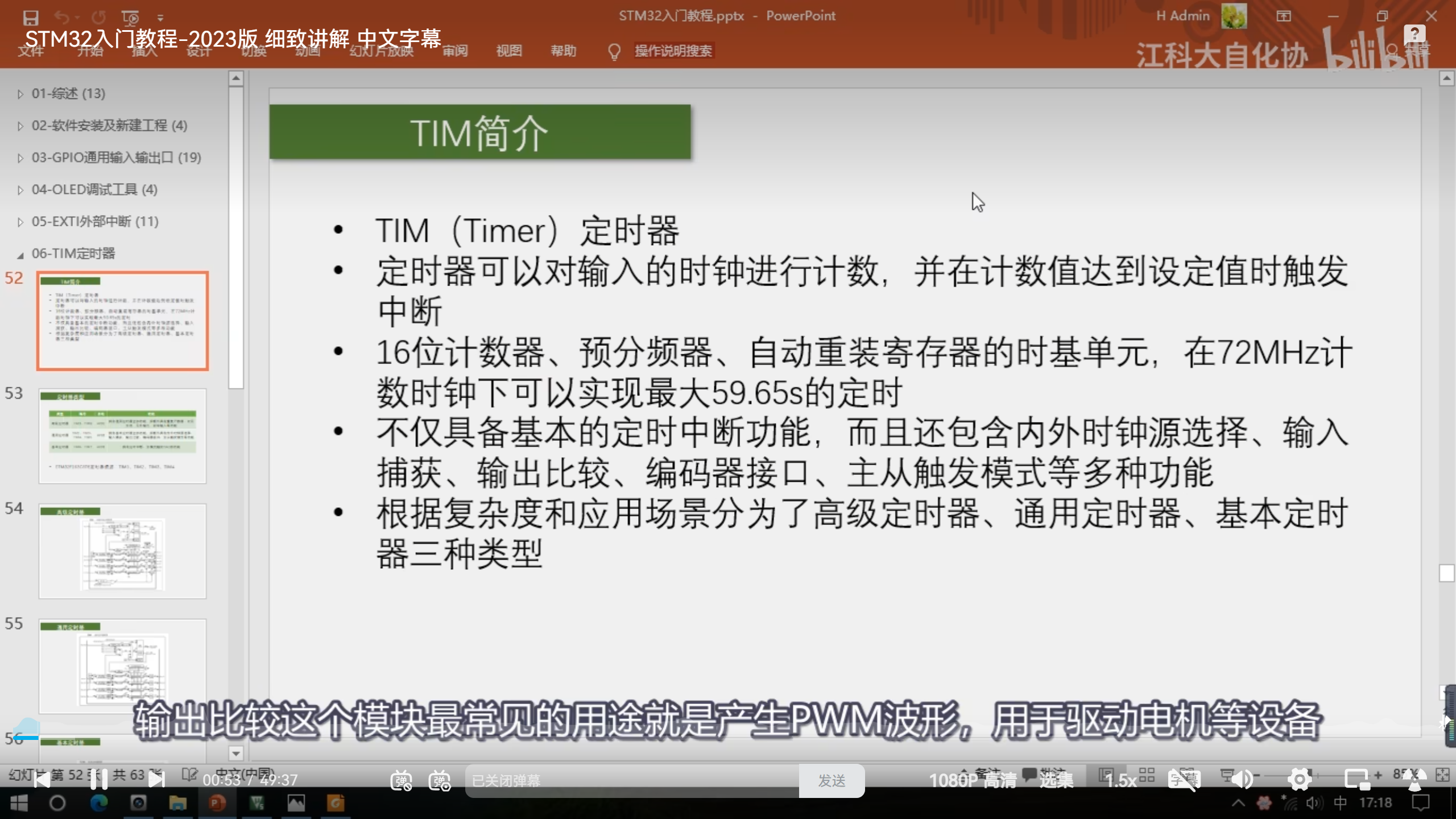Open the 1080P 高清 quality menu
Image resolution: width=1456 pixels, height=819 pixels.
[973, 780]
